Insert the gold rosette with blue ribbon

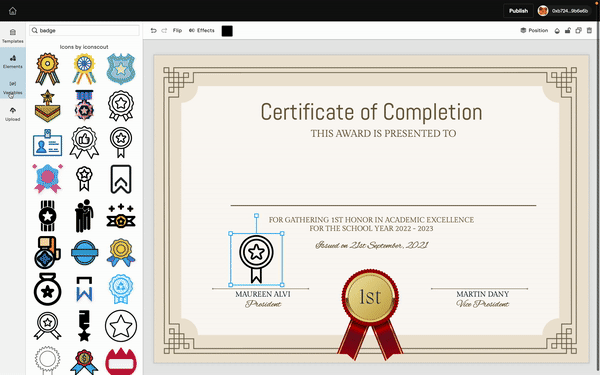click(121, 253)
